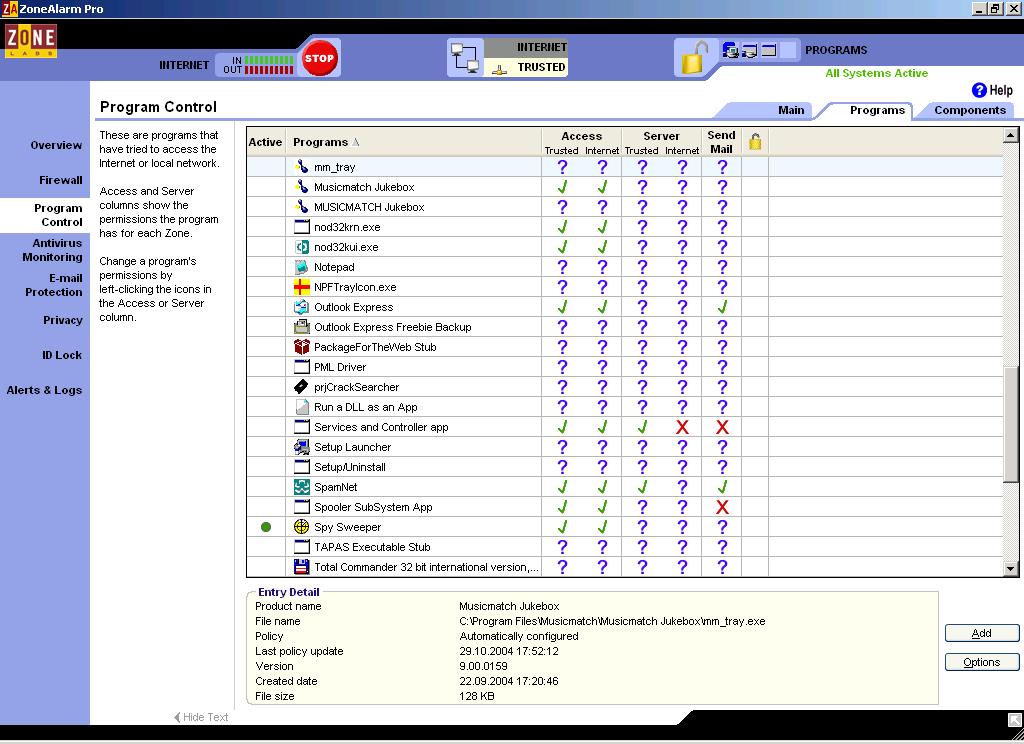Toggle SpamNet Trusted server checkmark
Image resolution: width=1024 pixels, height=744 pixels.
[642, 487]
